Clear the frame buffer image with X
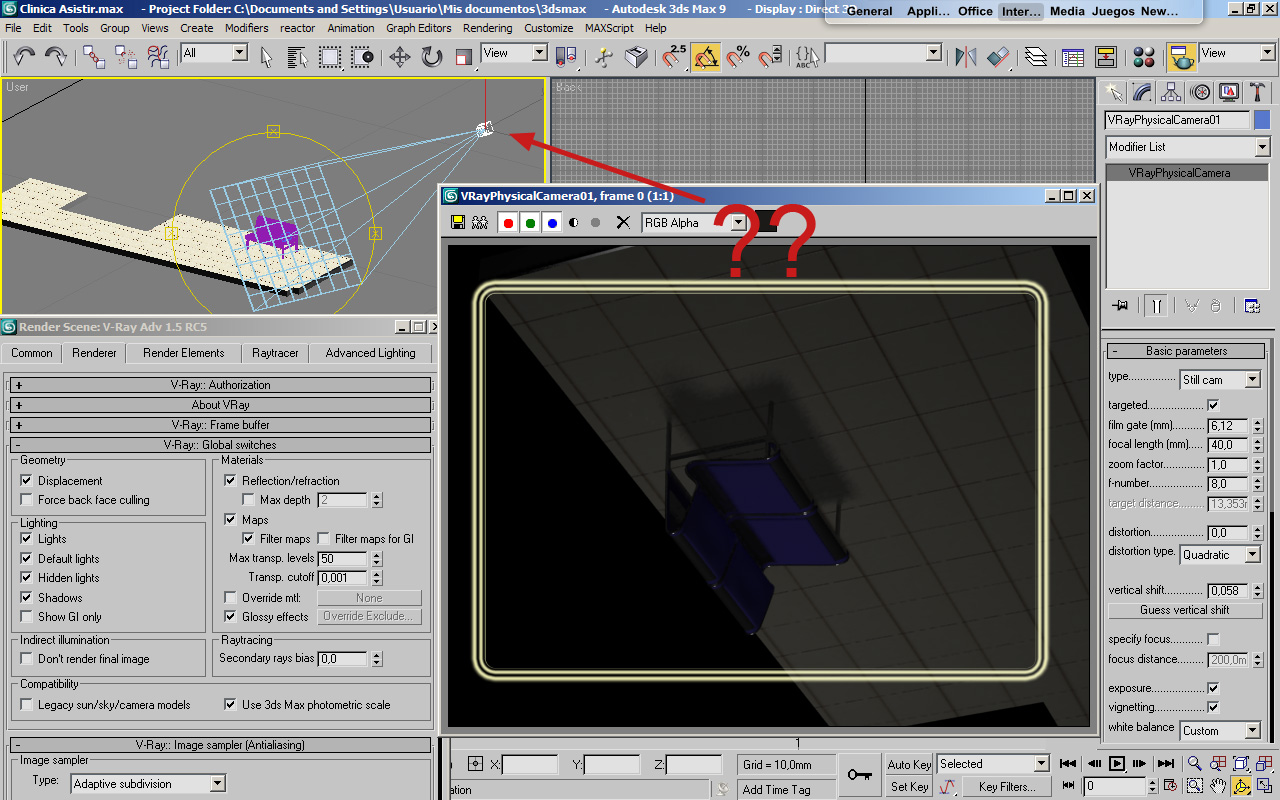The image size is (1280, 800). (623, 222)
